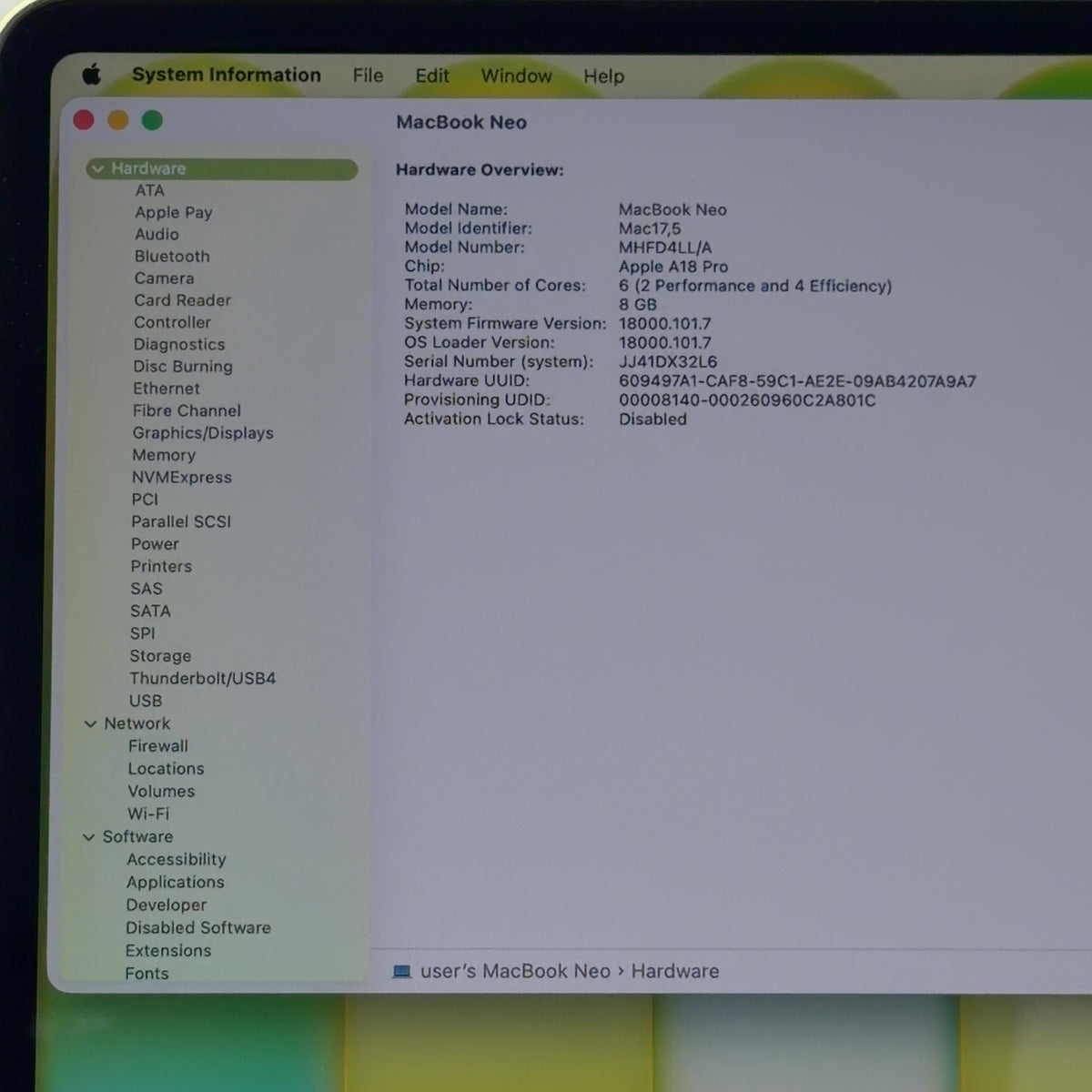
Task: Collapse the Hardware section chevron
Action: pos(97,169)
